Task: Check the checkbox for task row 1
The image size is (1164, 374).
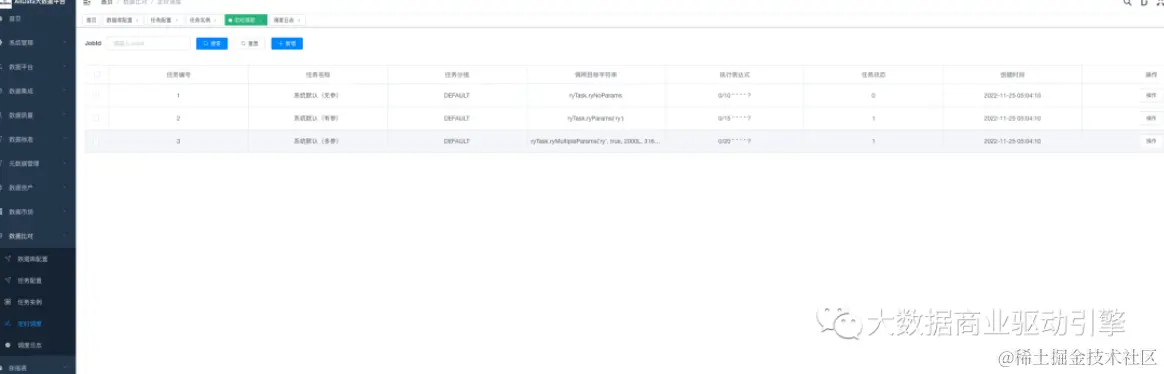Action: [97, 96]
